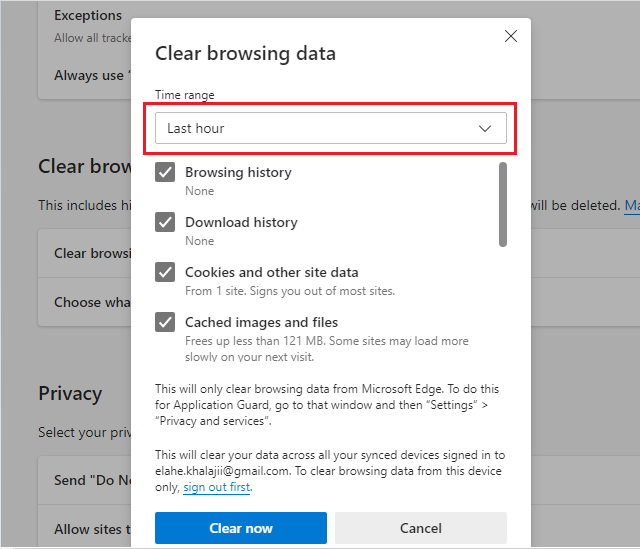Screen dimensions: 640x549
Task: Open the 'Ma...' link at the right edge
Action: point(631,206)
